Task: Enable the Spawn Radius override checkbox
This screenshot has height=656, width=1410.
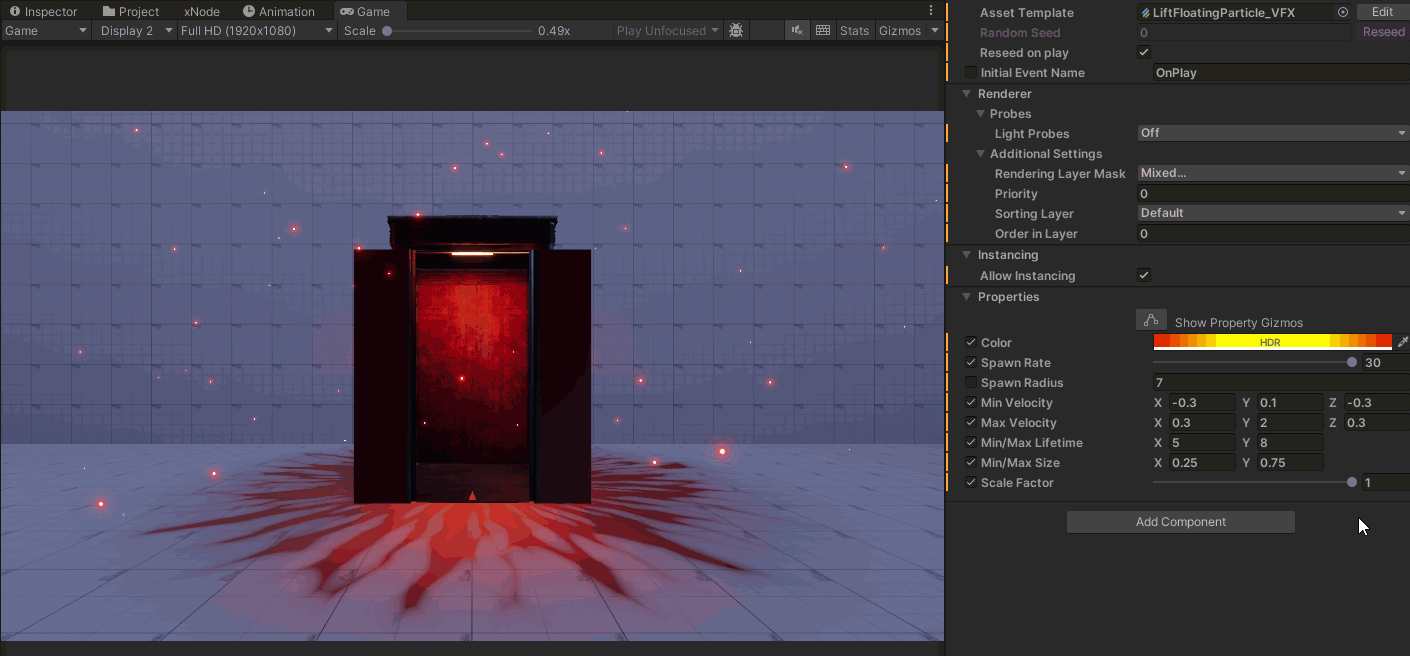Action: [x=971, y=382]
